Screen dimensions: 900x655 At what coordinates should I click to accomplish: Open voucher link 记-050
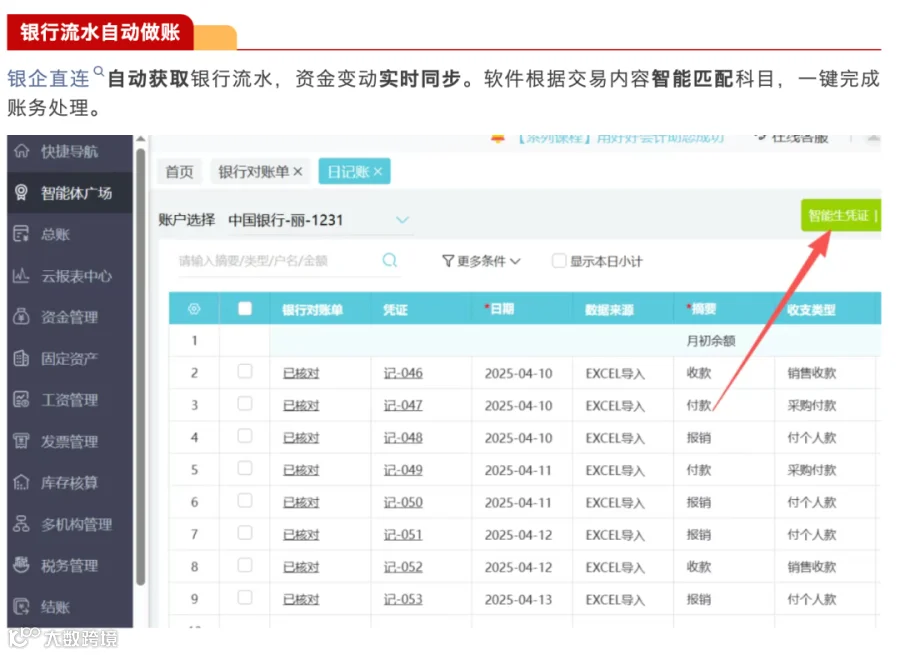pos(403,502)
